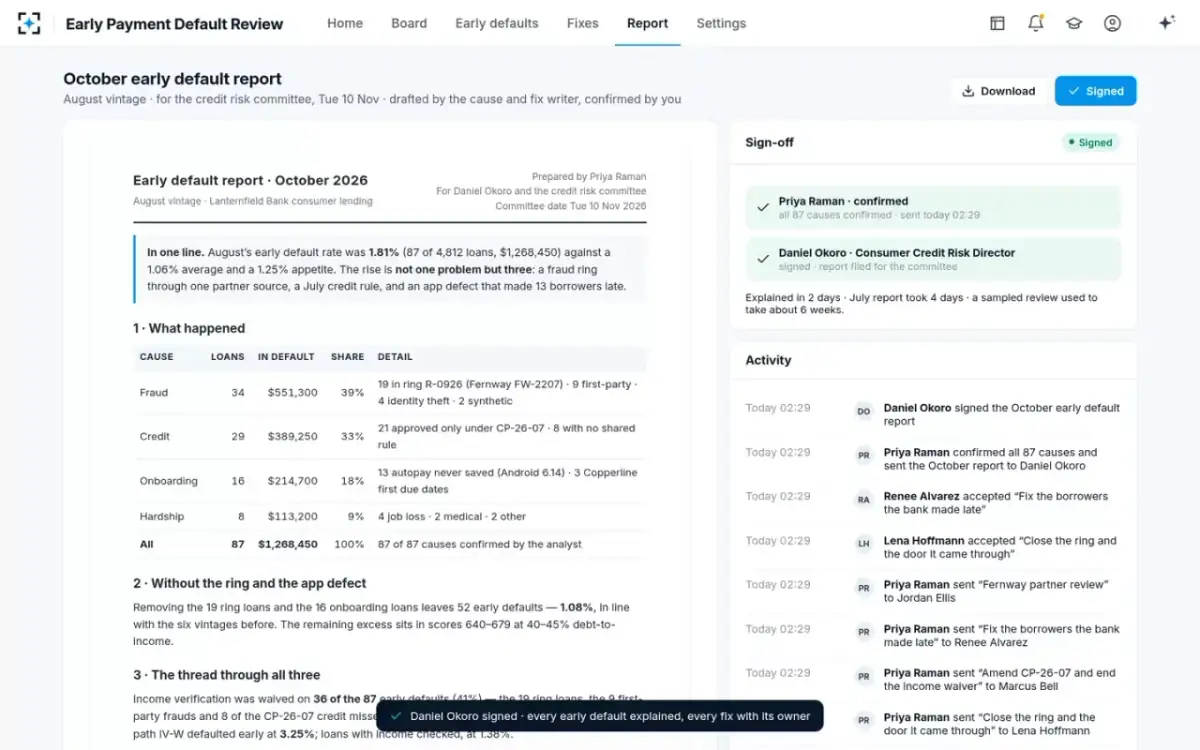The image size is (1200, 750).
Task: Download the October report
Action: click(x=998, y=91)
